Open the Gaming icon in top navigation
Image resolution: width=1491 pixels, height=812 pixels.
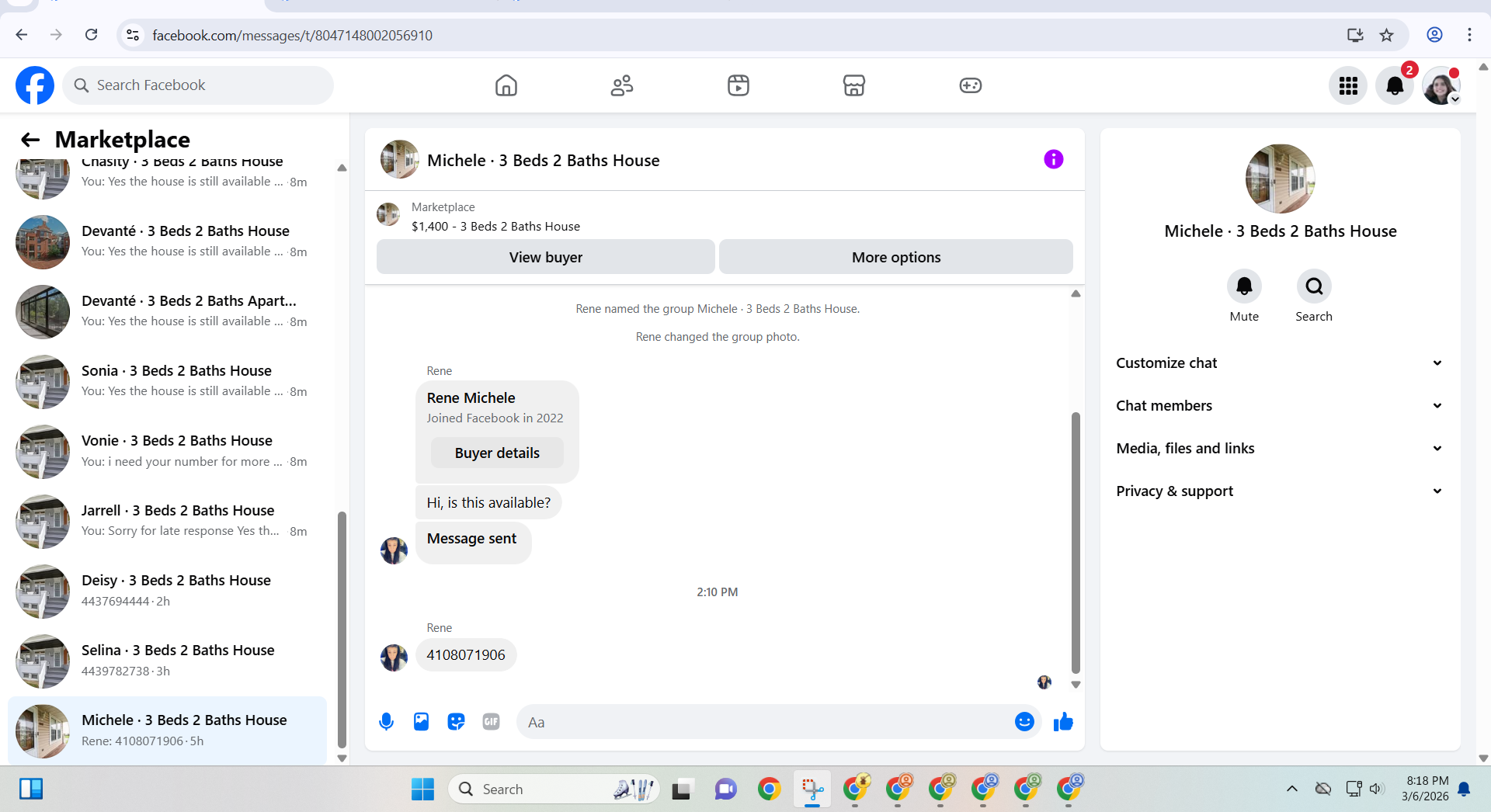971,85
